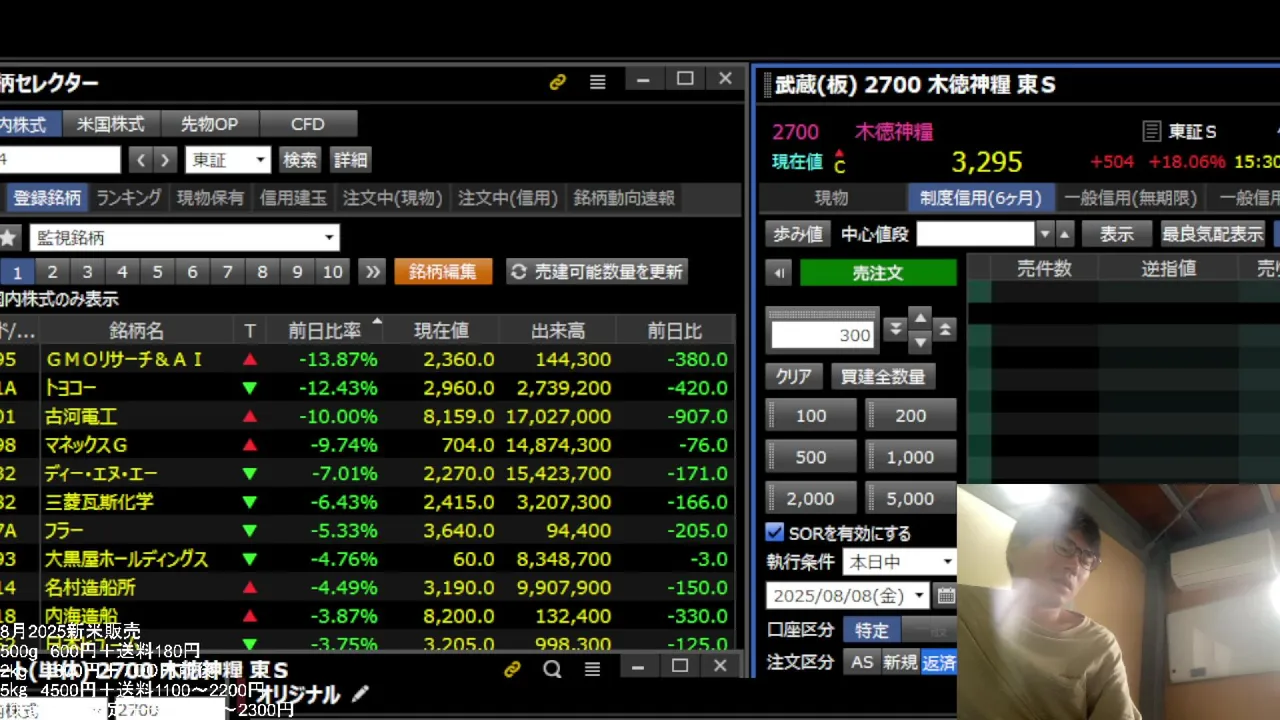The width and height of the screenshot is (1280, 720).
Task: Click the collapse arrow left of 売注文
Action: [x=778, y=273]
